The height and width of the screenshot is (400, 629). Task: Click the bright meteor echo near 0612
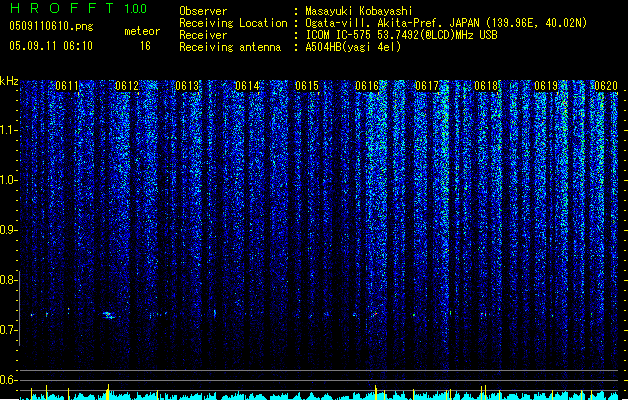click(108, 315)
